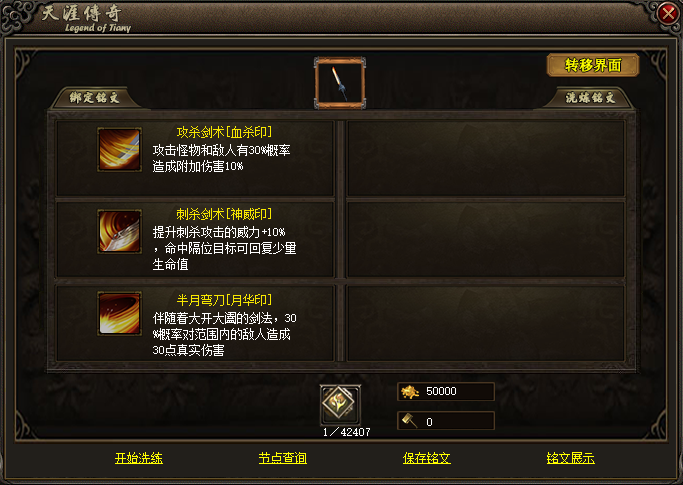This screenshot has width=683, height=485.
Task: Select the 半月弯刀[月华印] inscription title
Action: tap(224, 300)
